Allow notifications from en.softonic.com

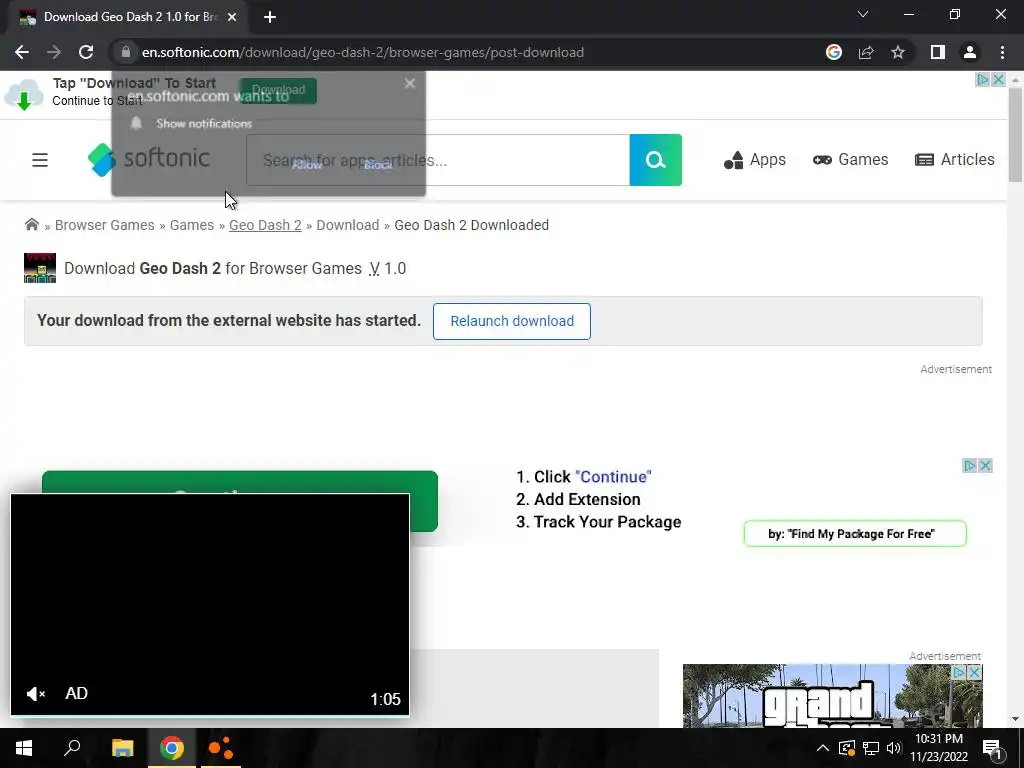pos(306,165)
